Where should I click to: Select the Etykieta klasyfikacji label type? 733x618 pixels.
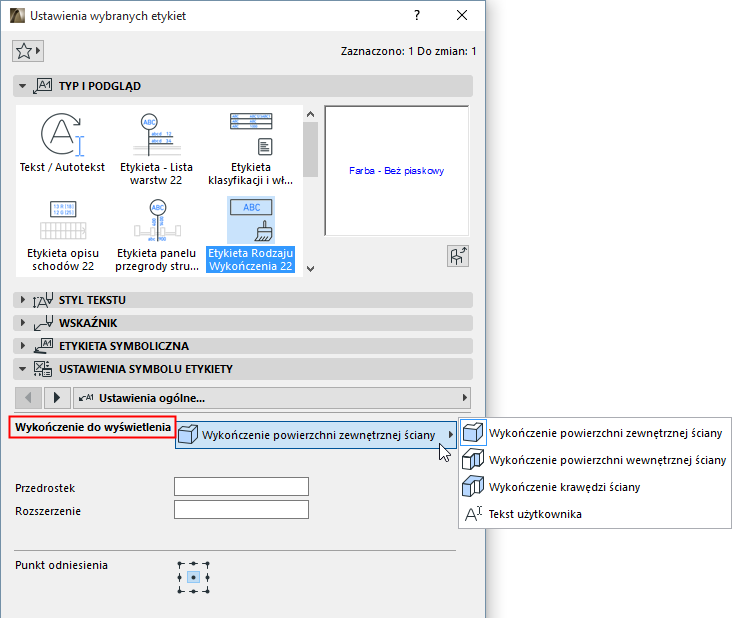tap(251, 149)
